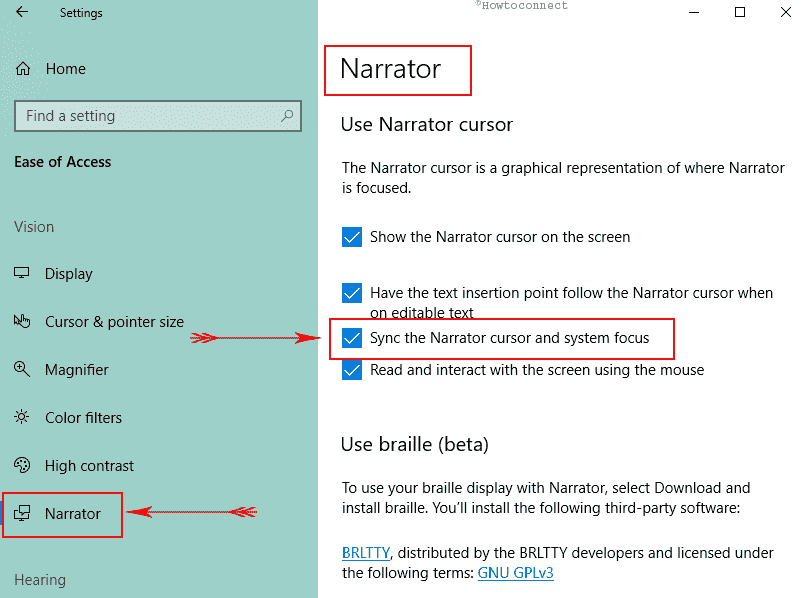
Task: Click the Find a setting search field
Action: click(x=157, y=116)
